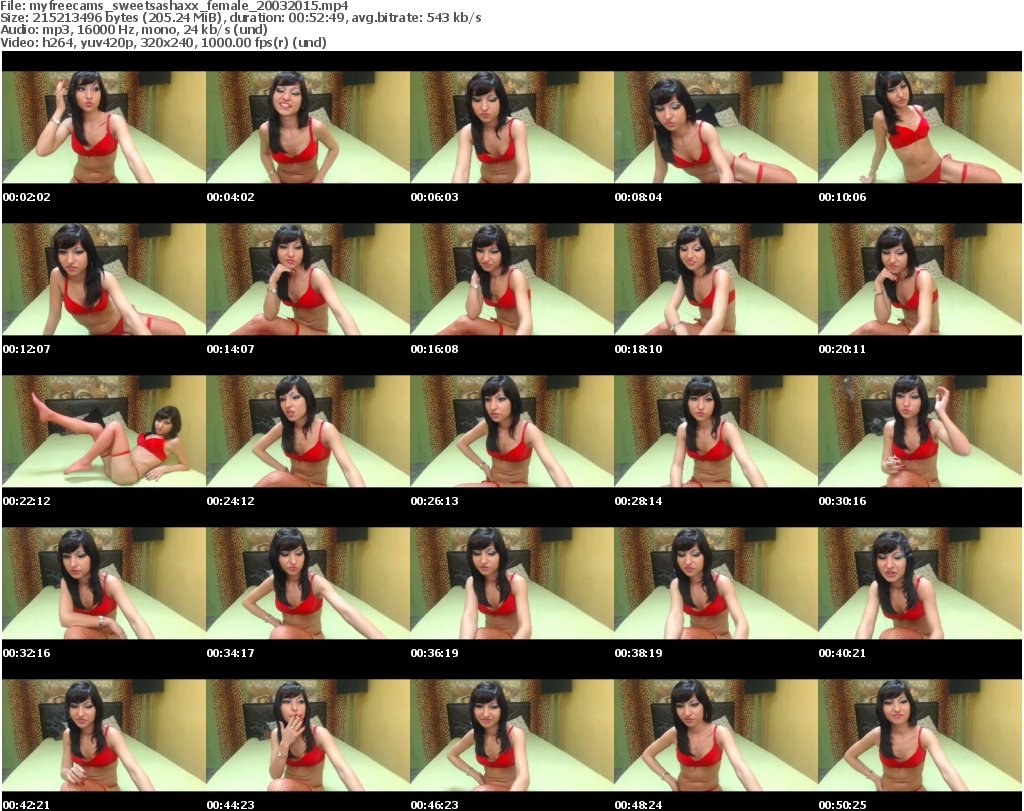The height and width of the screenshot is (811, 1024).
Task: Click the 00:10:06 timestamp label
Action: (842, 197)
